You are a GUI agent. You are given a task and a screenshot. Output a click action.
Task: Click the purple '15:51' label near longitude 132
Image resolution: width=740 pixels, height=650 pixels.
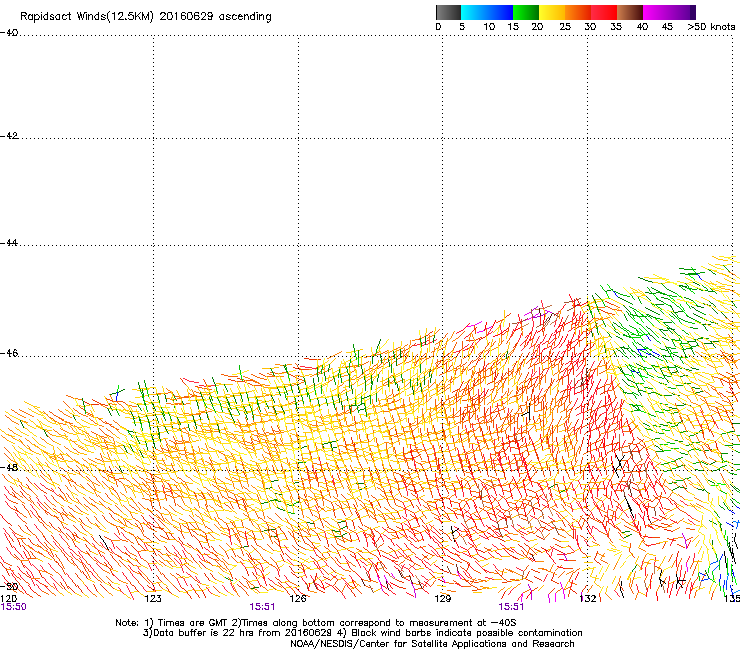point(511,607)
